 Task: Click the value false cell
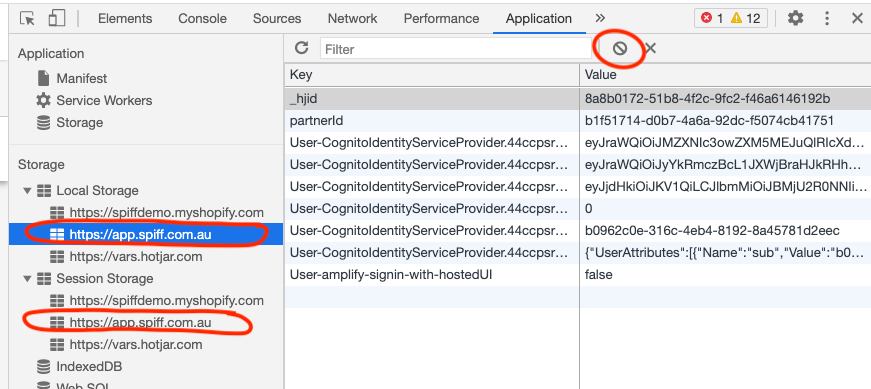tap(725, 275)
